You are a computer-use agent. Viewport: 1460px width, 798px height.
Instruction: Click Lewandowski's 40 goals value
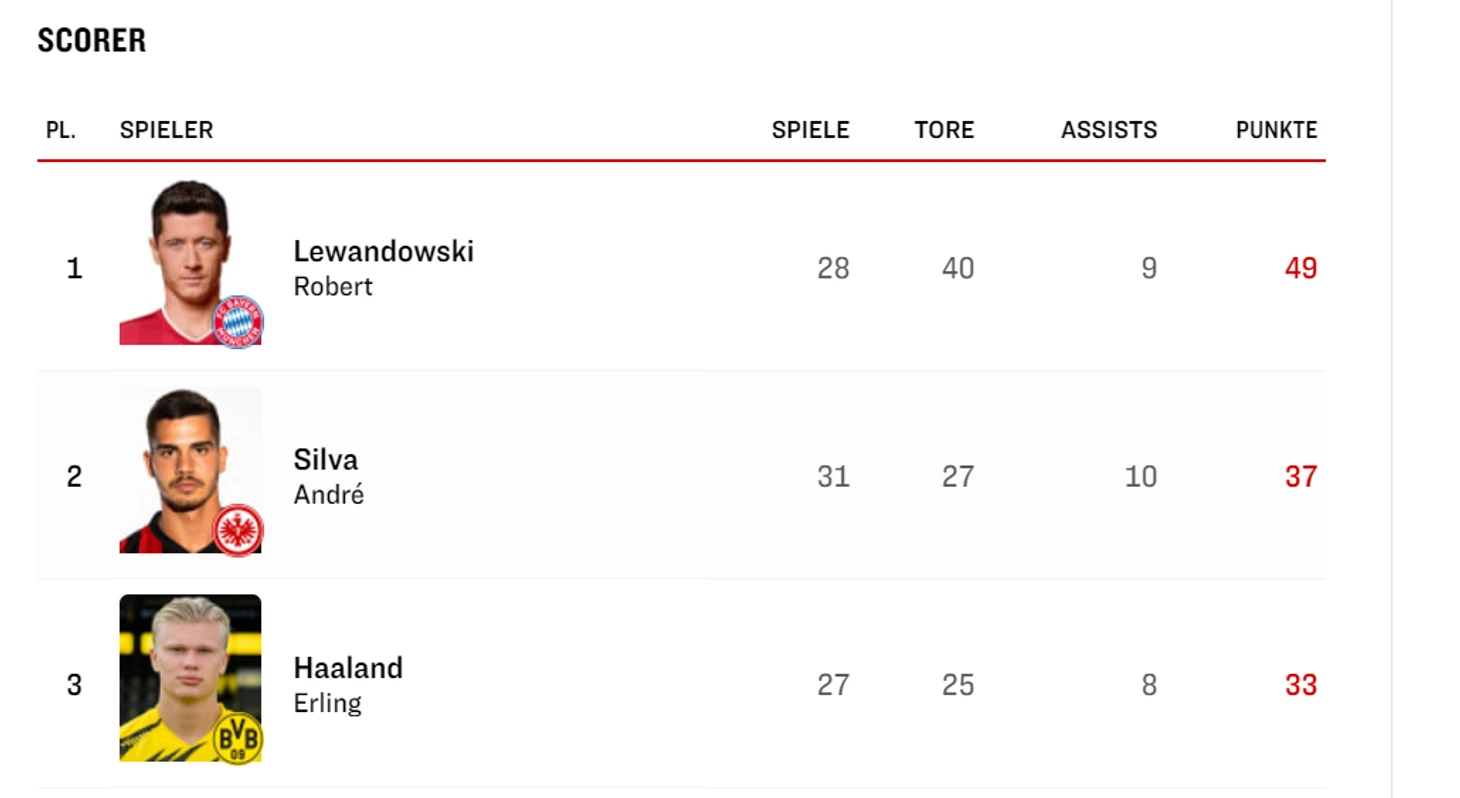click(958, 268)
